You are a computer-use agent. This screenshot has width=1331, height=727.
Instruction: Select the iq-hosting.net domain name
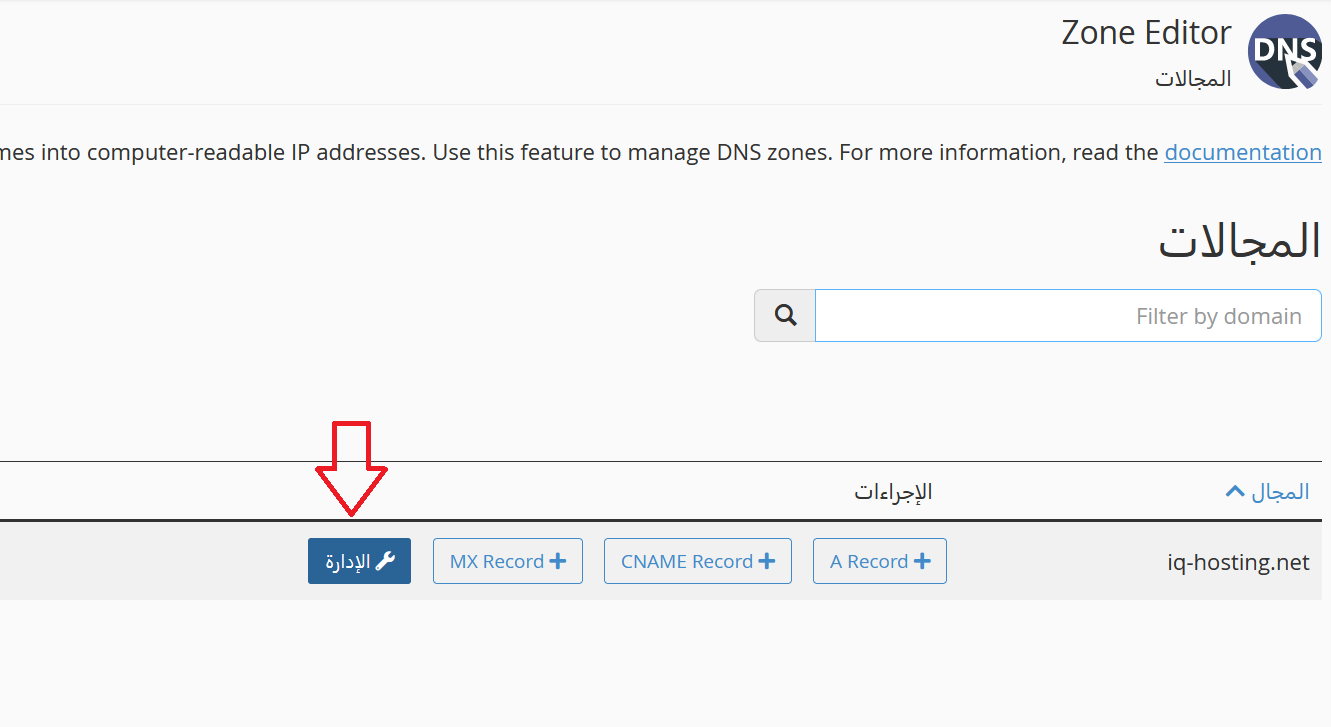pyautogui.click(x=1238, y=562)
